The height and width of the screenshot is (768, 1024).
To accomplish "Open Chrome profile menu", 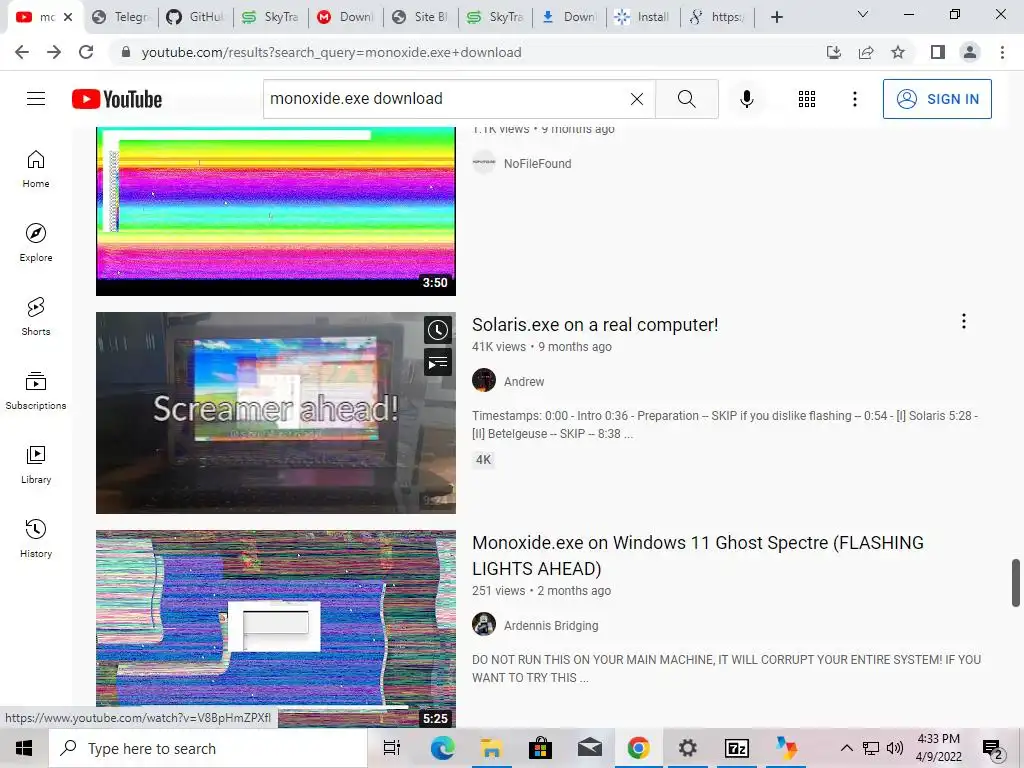I will pyautogui.click(x=970, y=52).
